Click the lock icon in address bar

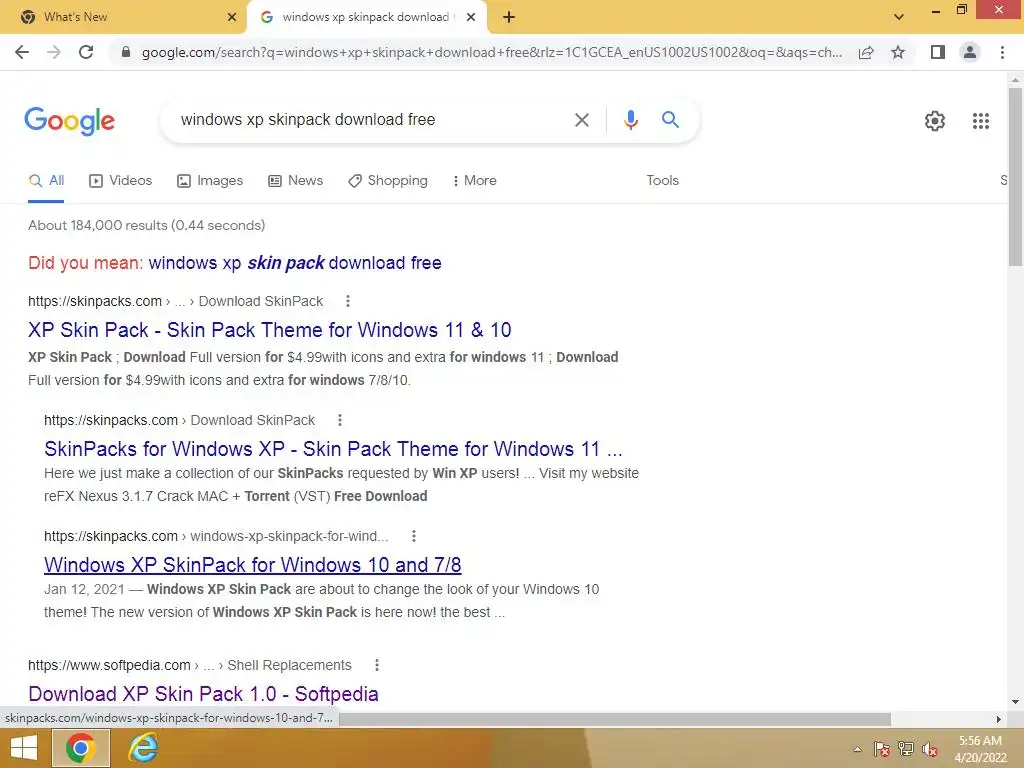click(126, 52)
